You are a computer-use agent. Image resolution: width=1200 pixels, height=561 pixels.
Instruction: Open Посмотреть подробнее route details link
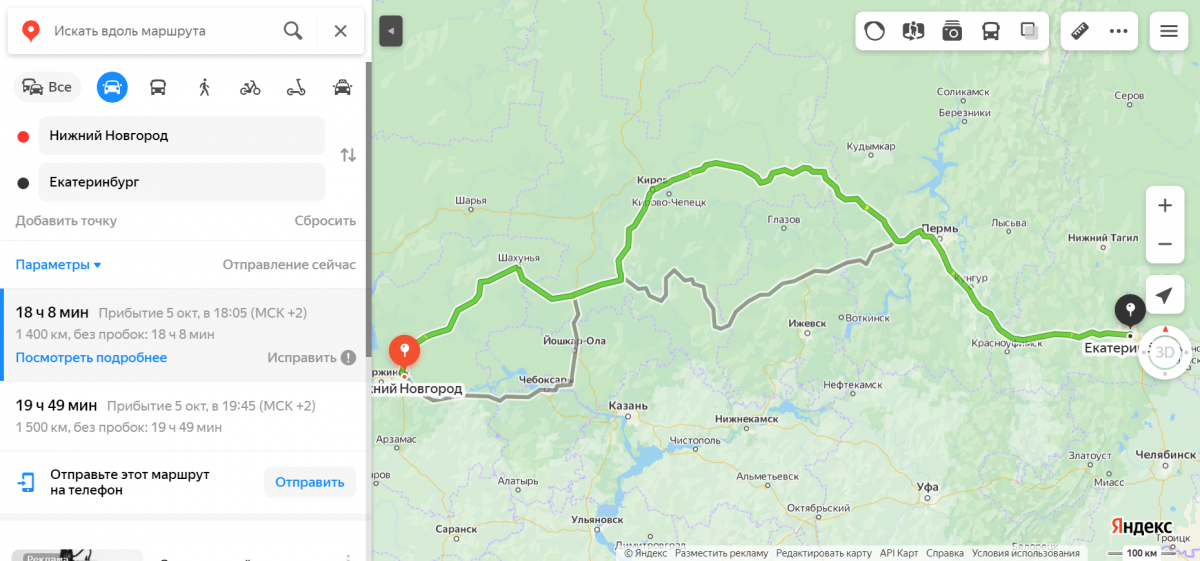point(91,358)
